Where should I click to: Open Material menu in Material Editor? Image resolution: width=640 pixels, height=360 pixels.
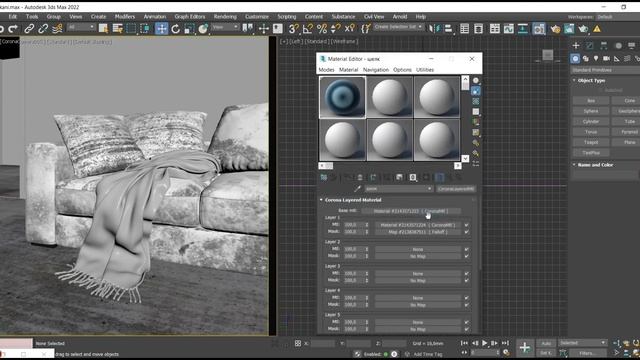point(349,70)
